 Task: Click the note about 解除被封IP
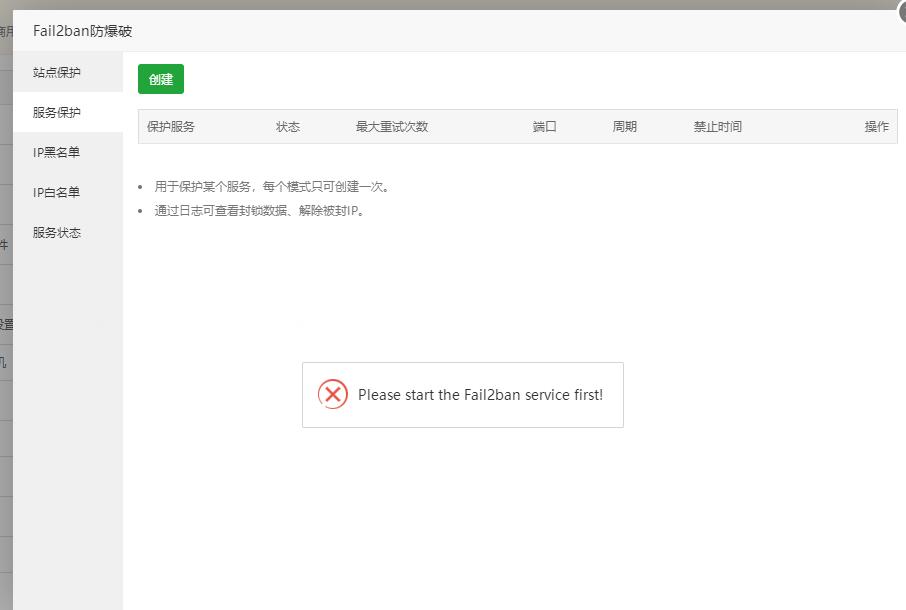point(260,211)
